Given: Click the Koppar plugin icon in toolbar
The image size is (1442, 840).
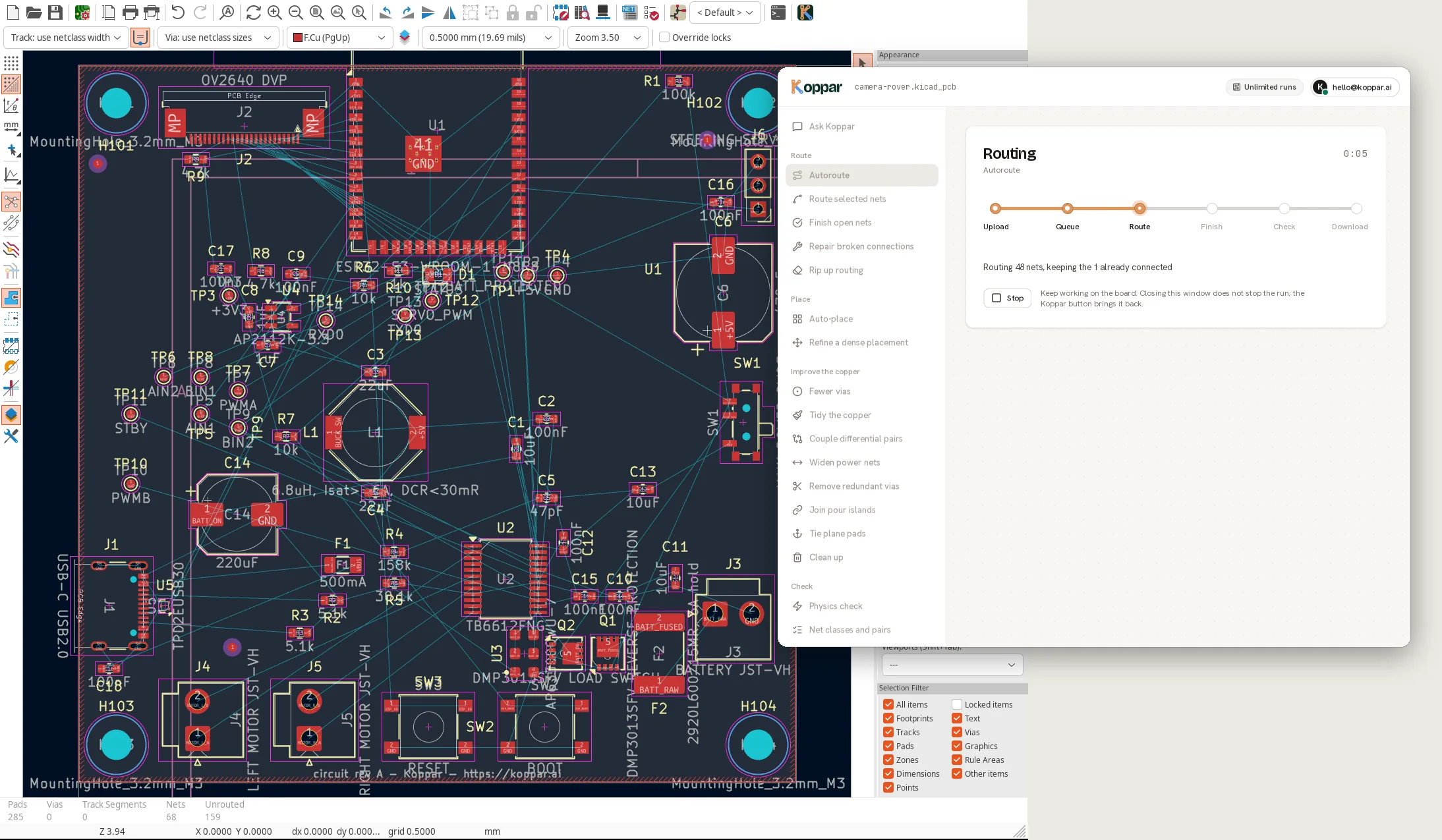Looking at the screenshot, I should coord(805,13).
